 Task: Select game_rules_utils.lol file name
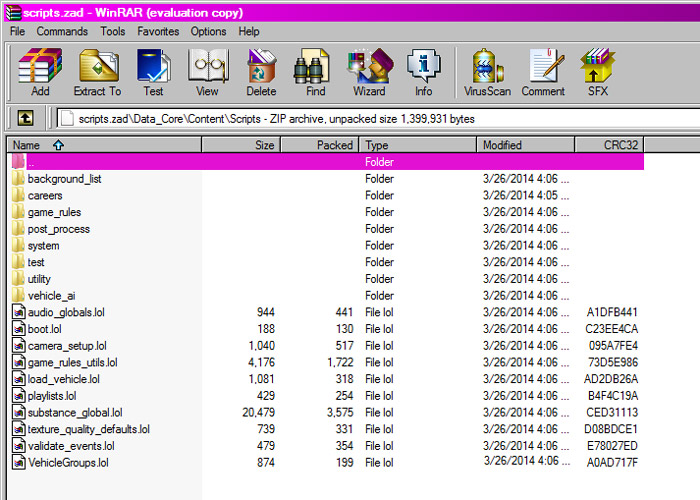click(73, 362)
